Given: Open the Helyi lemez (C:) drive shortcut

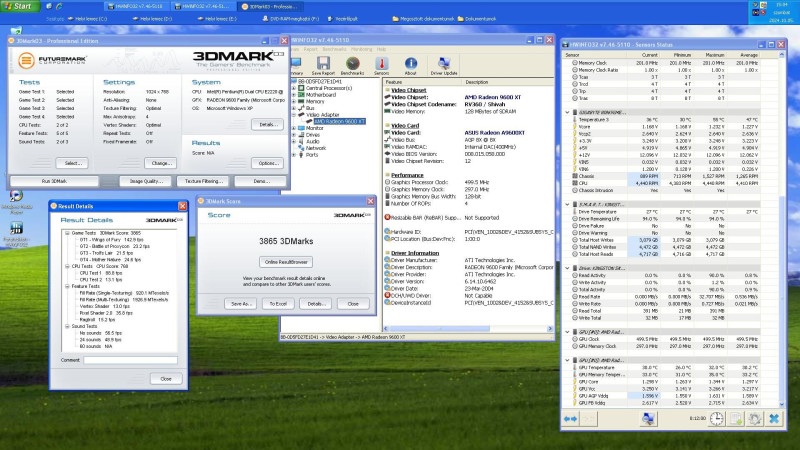Looking at the screenshot, I should coord(87,19).
